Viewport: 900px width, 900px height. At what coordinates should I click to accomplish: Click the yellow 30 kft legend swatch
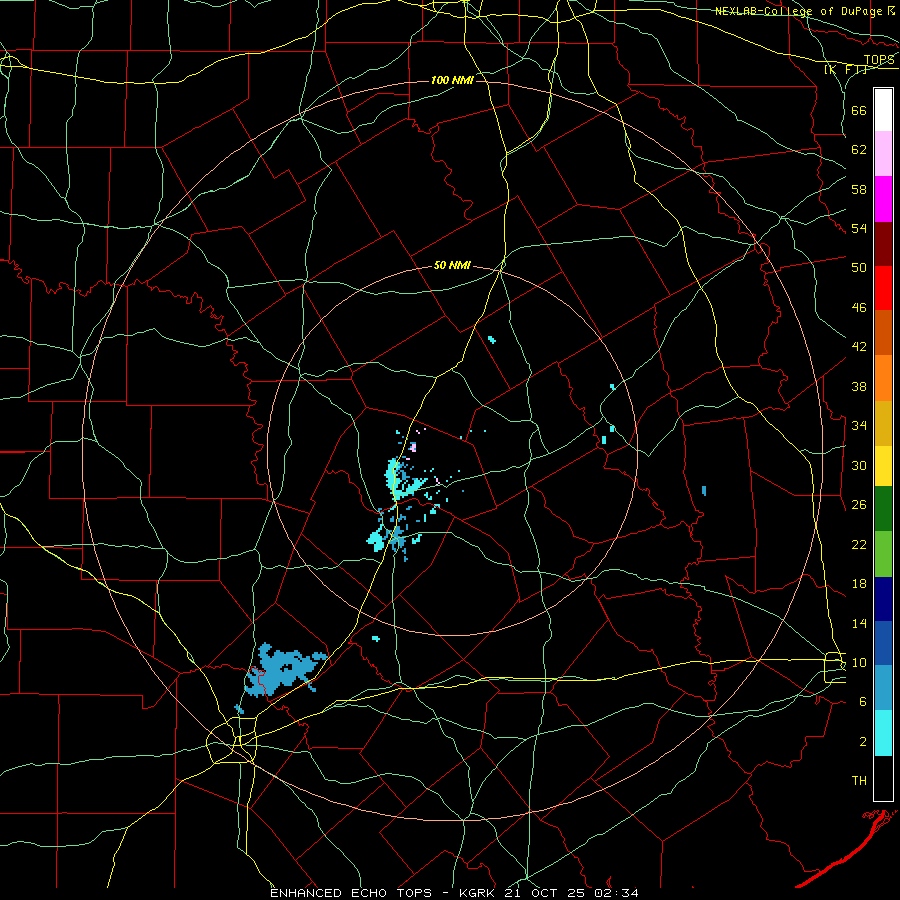883,466
